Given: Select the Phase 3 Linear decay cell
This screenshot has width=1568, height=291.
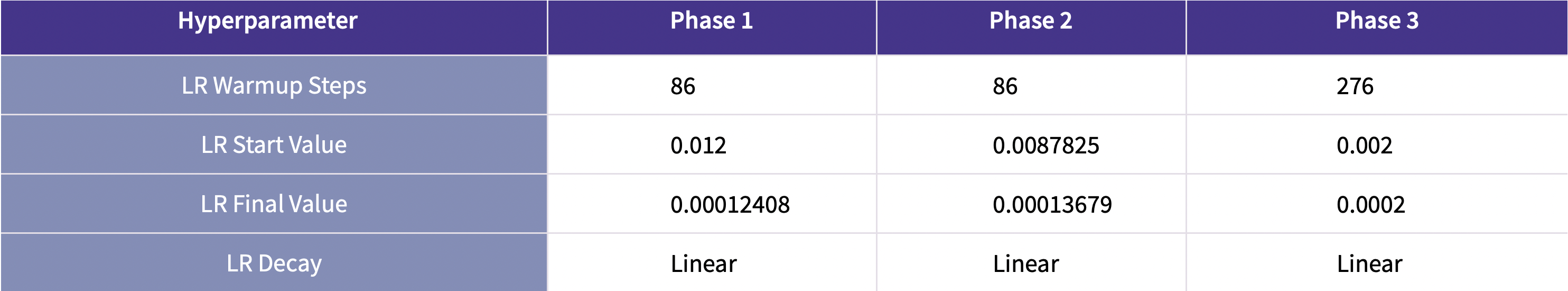Looking at the screenshot, I should pyautogui.click(x=1369, y=264).
